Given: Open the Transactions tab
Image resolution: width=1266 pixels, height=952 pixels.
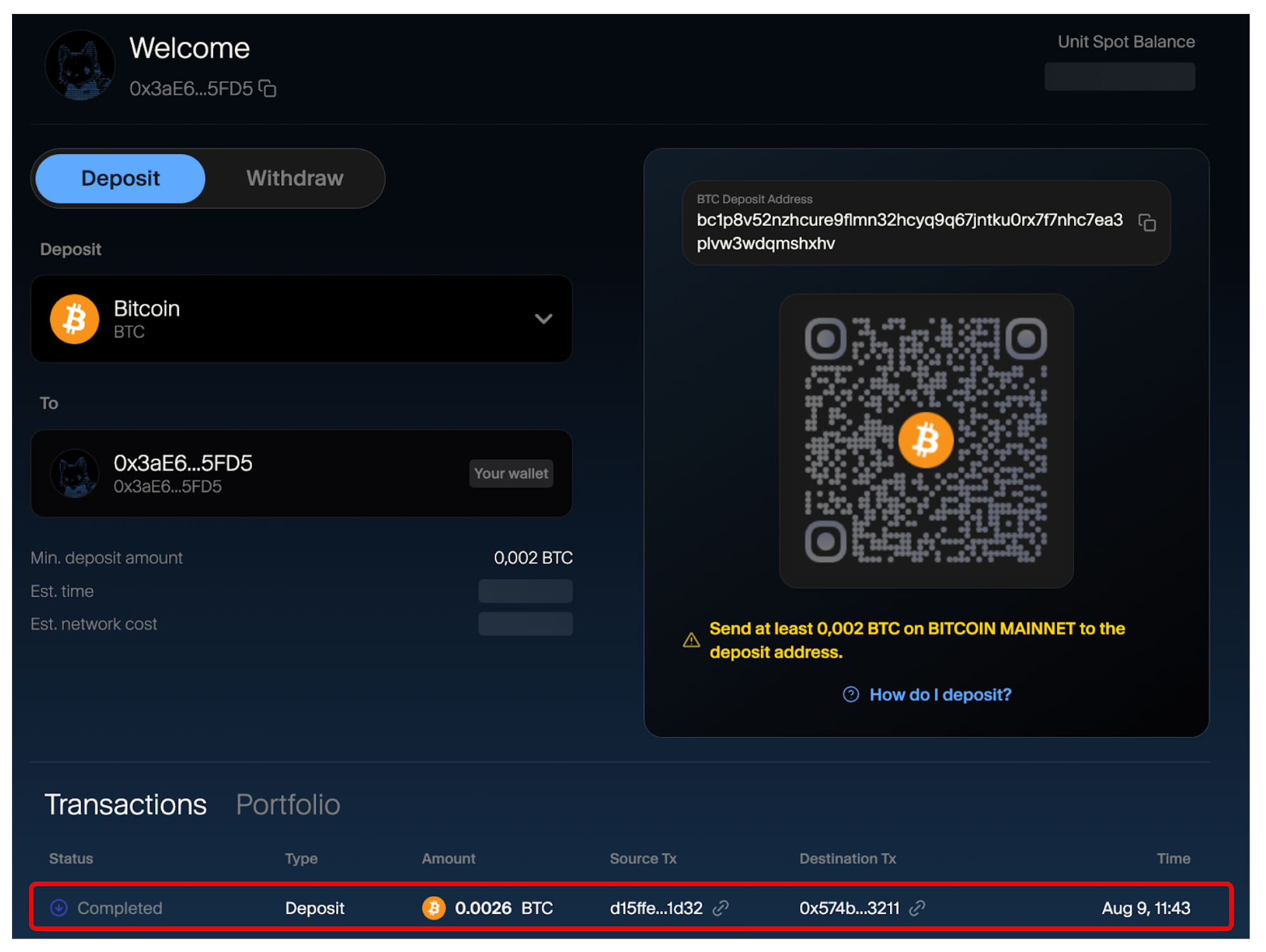Looking at the screenshot, I should coord(125,805).
